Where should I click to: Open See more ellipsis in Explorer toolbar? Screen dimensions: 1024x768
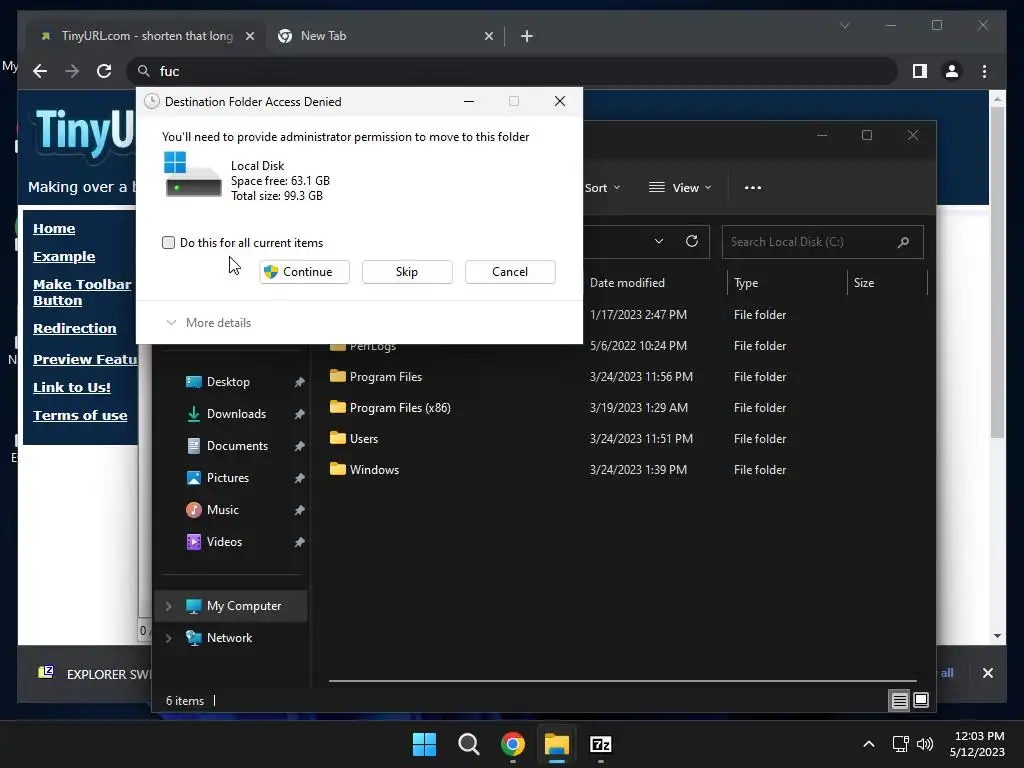pos(752,188)
